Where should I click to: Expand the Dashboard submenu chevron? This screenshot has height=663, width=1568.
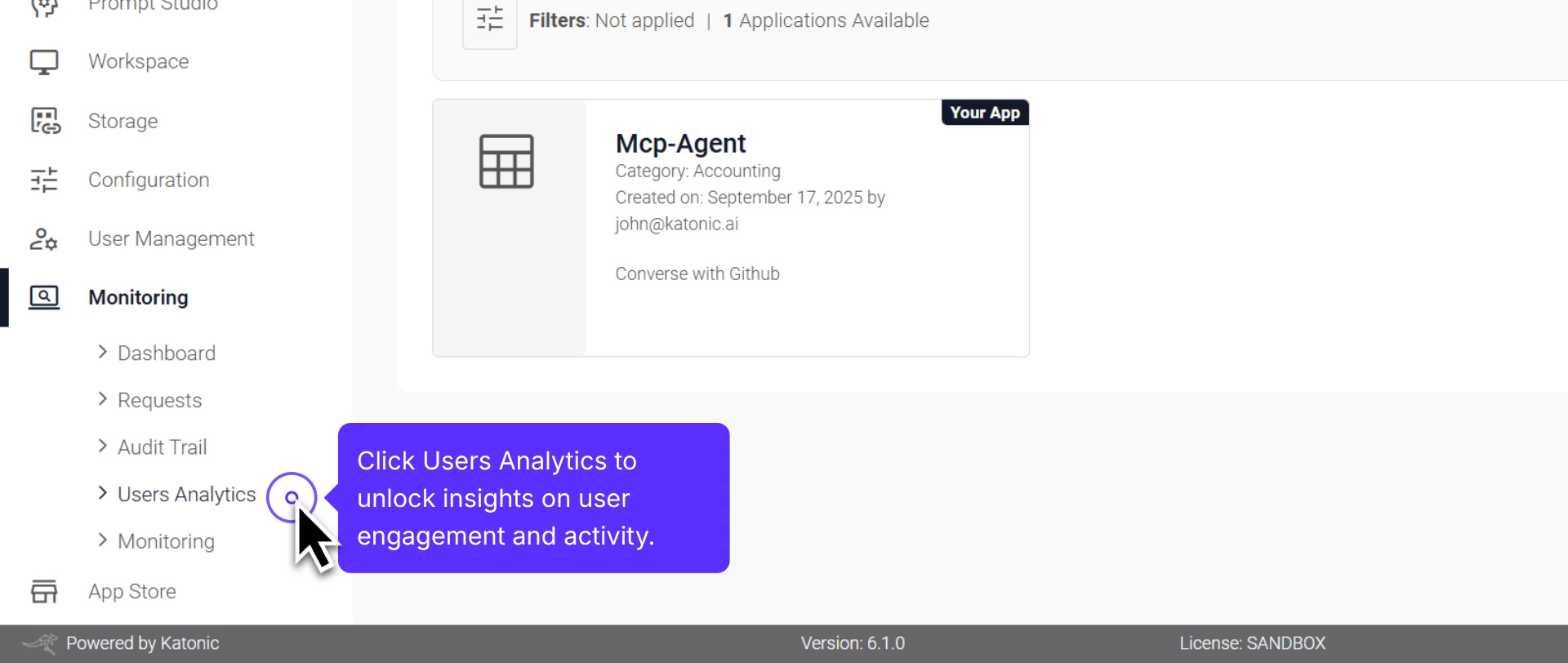102,352
